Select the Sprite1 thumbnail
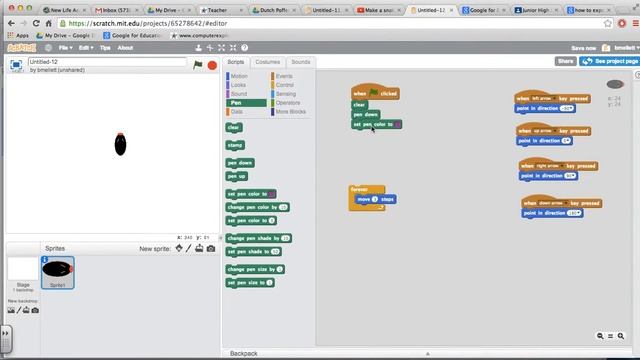This screenshot has height=360, width=640. pyautogui.click(x=58, y=272)
